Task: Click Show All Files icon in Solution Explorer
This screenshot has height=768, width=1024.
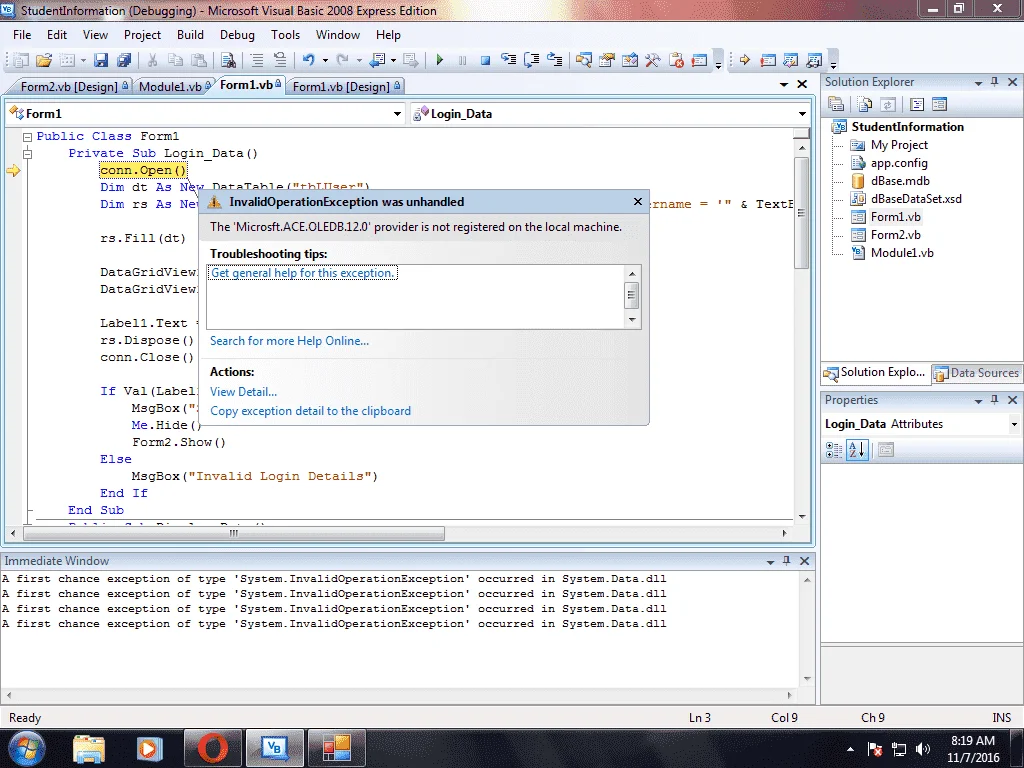Action: click(x=865, y=104)
